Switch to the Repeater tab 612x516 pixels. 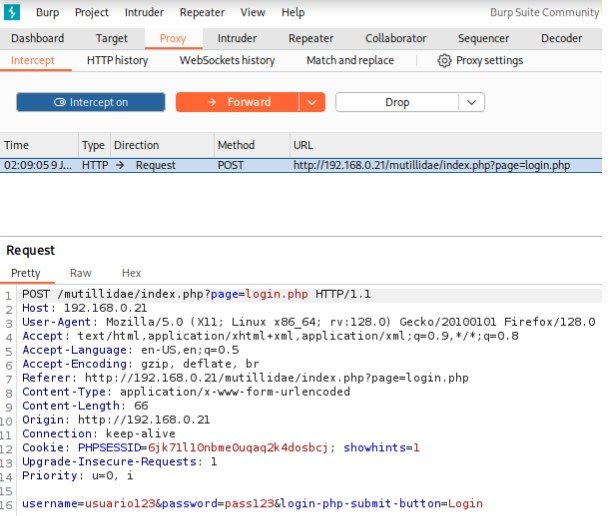pyautogui.click(x=311, y=39)
